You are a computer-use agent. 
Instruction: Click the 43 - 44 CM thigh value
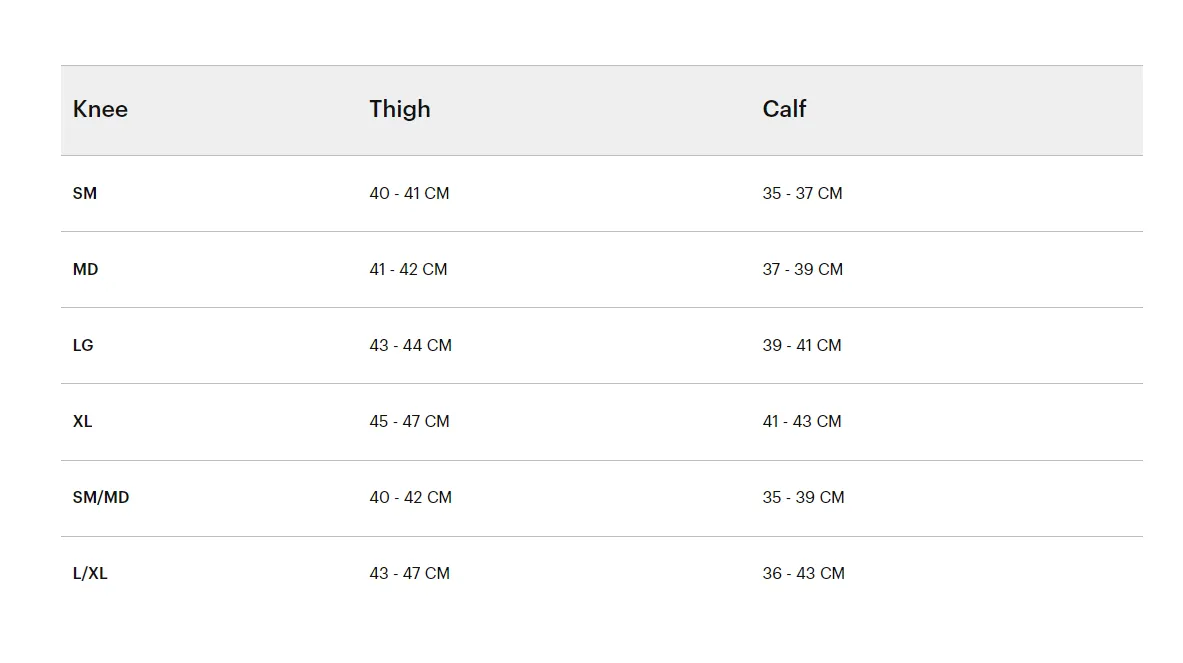410,345
